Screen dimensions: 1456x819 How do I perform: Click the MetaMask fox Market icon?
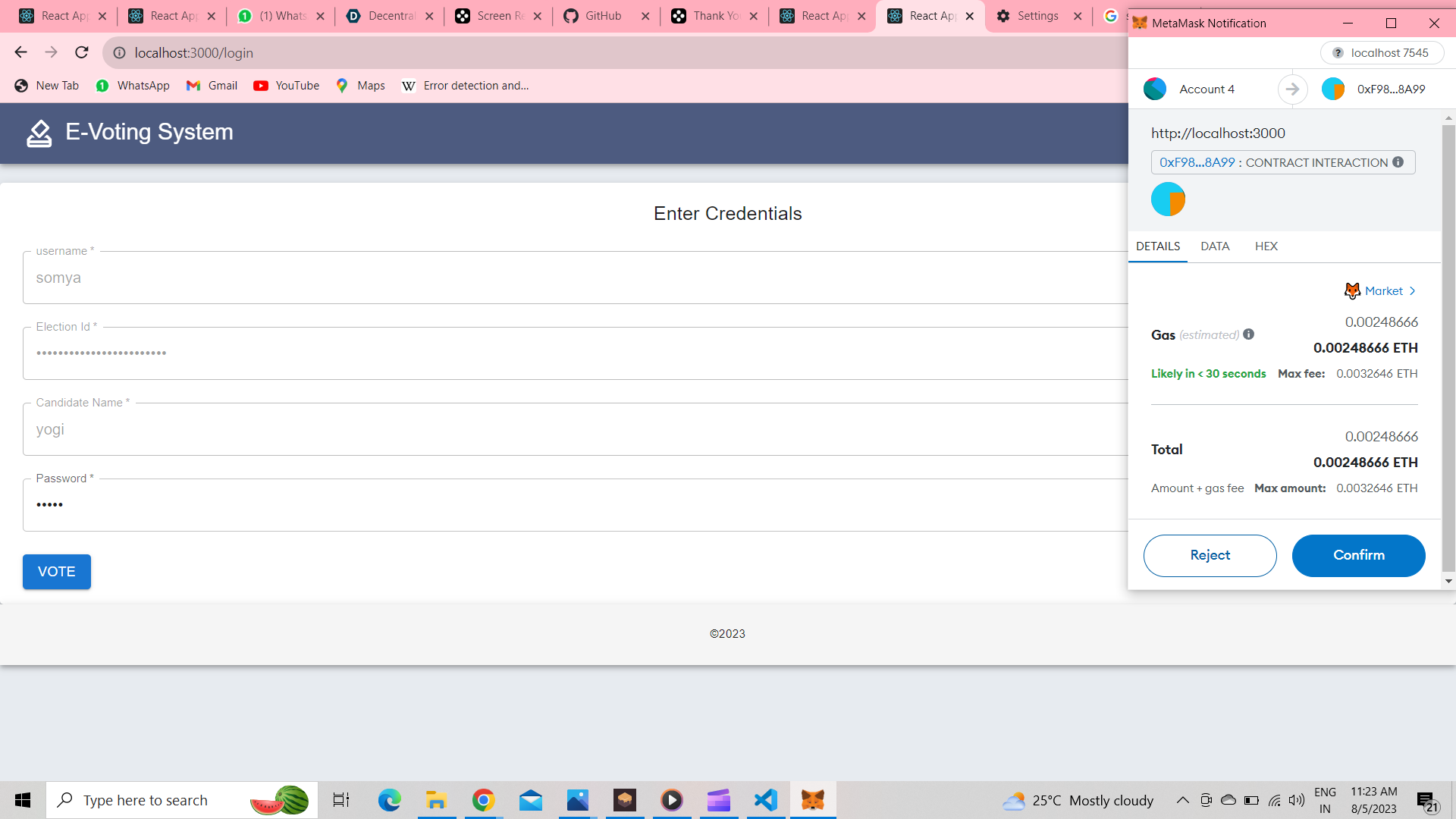pyautogui.click(x=1352, y=291)
